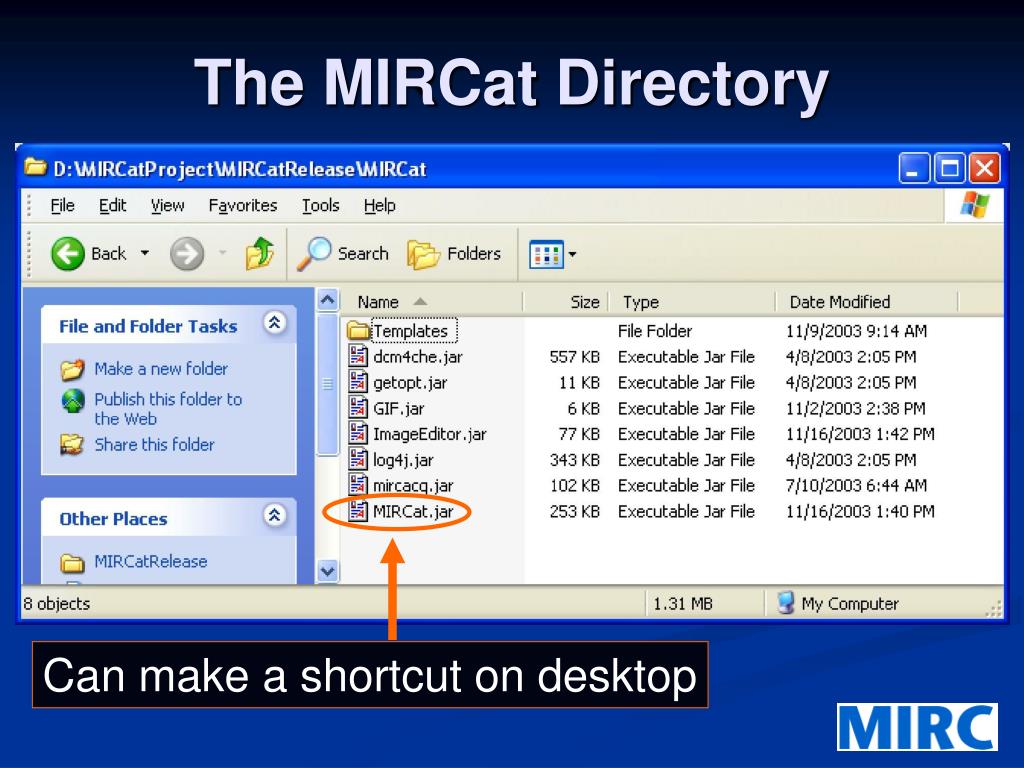Sort by the Type column header
Viewport: 1024px width, 768px height.
pos(692,302)
